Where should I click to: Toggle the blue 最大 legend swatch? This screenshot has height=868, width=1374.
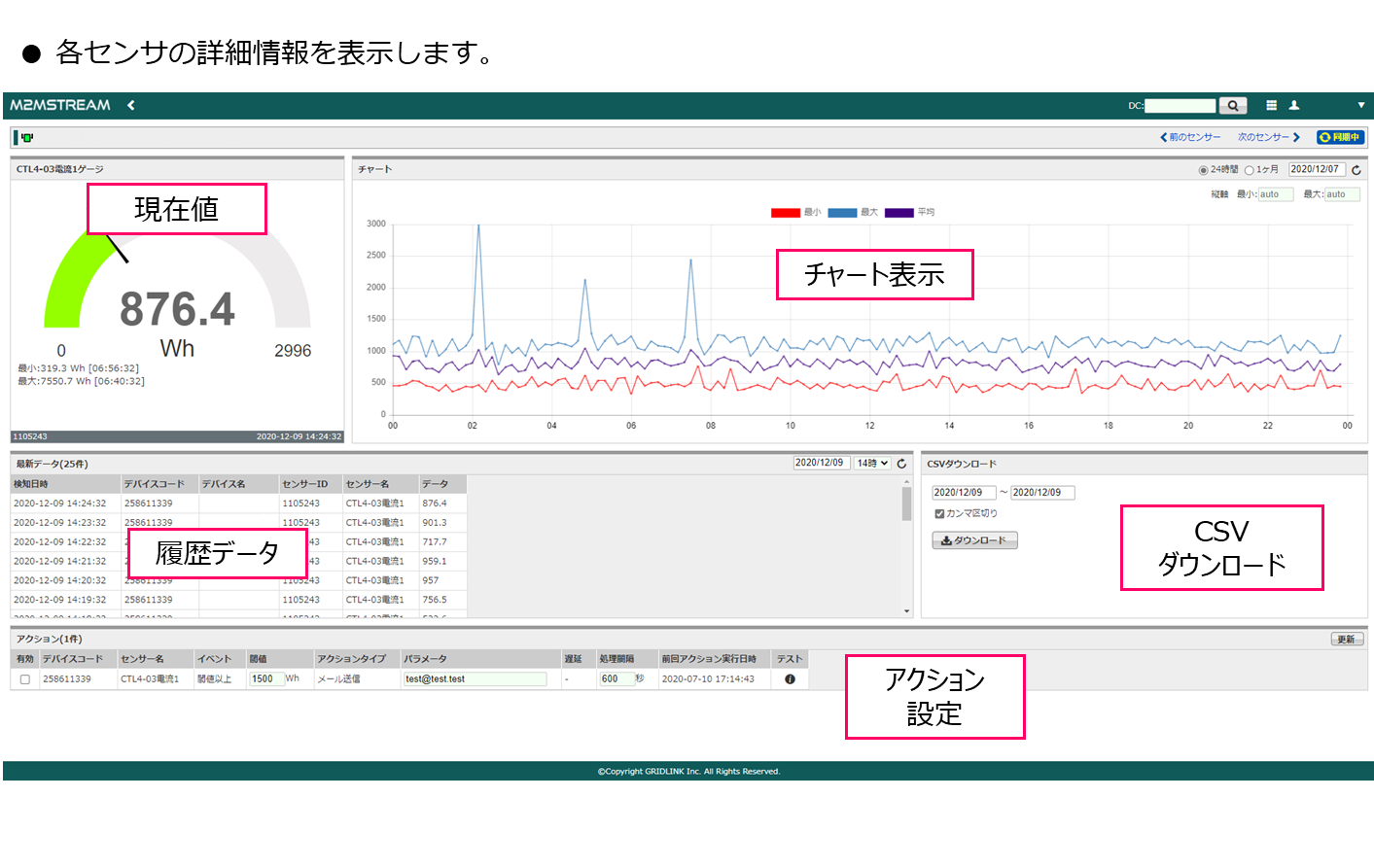tap(842, 212)
